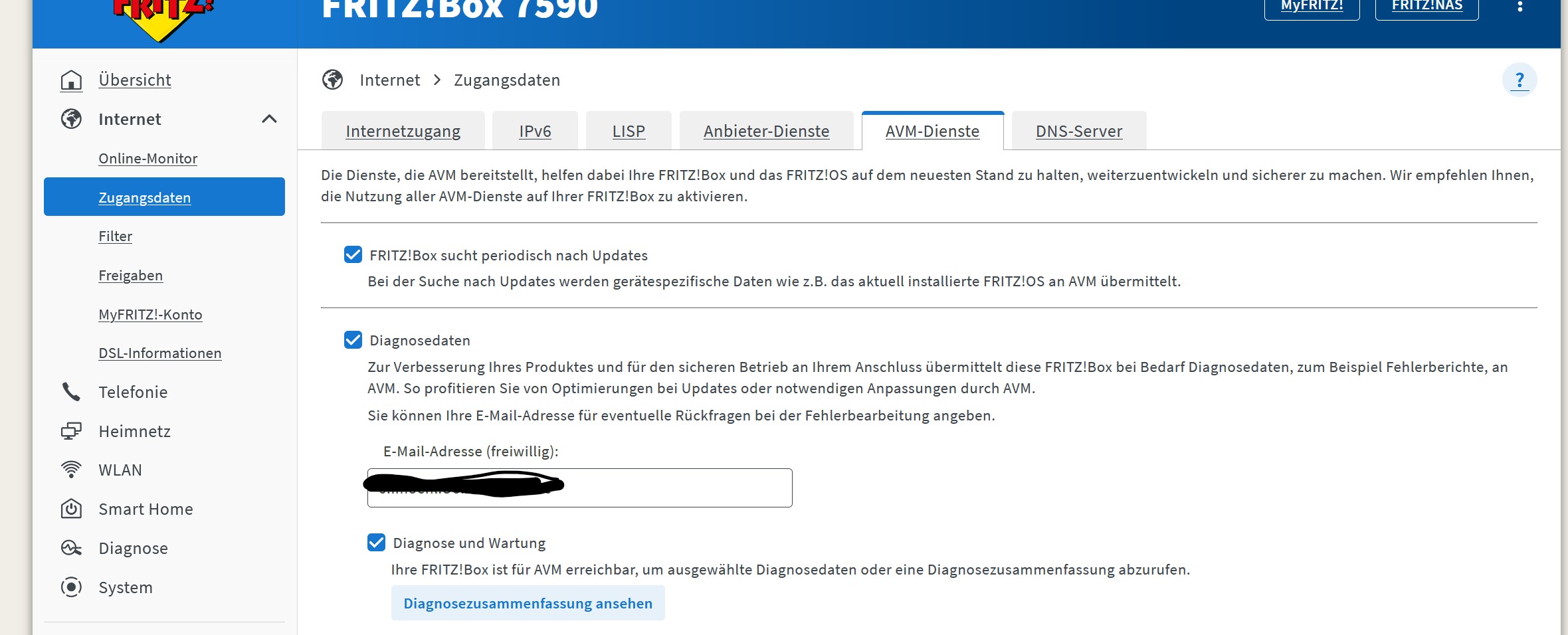Switch to the DNS-Server tab
This screenshot has height=635, width=1568.
(x=1078, y=130)
